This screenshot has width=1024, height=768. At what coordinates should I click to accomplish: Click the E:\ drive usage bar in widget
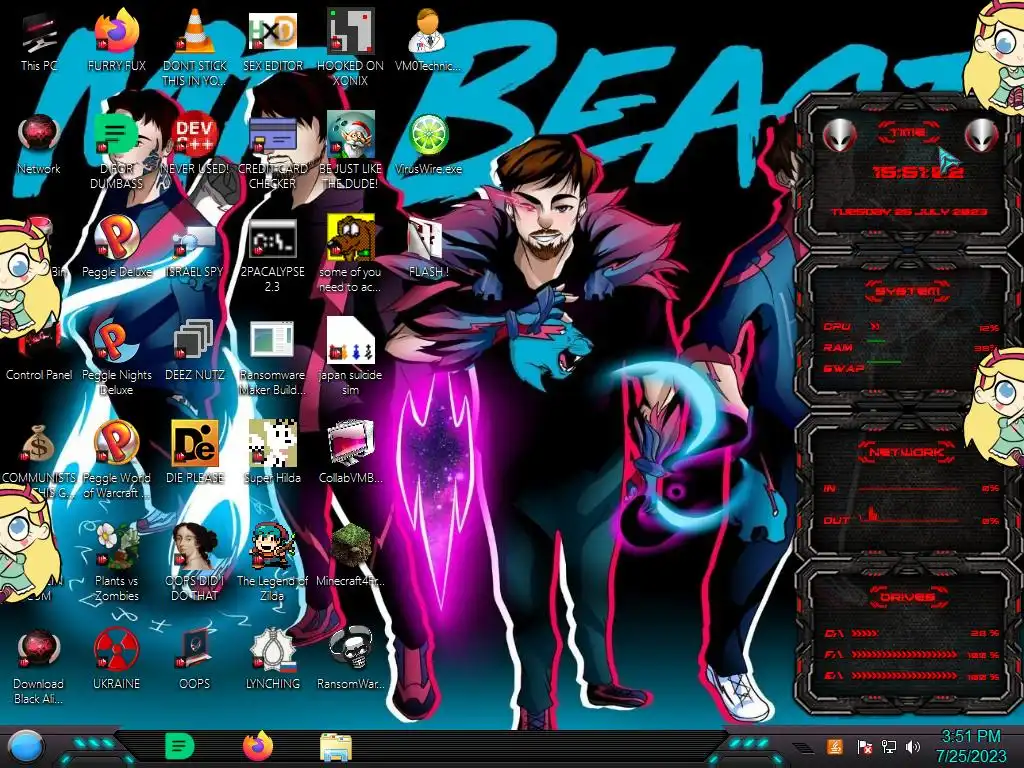[x=911, y=676]
